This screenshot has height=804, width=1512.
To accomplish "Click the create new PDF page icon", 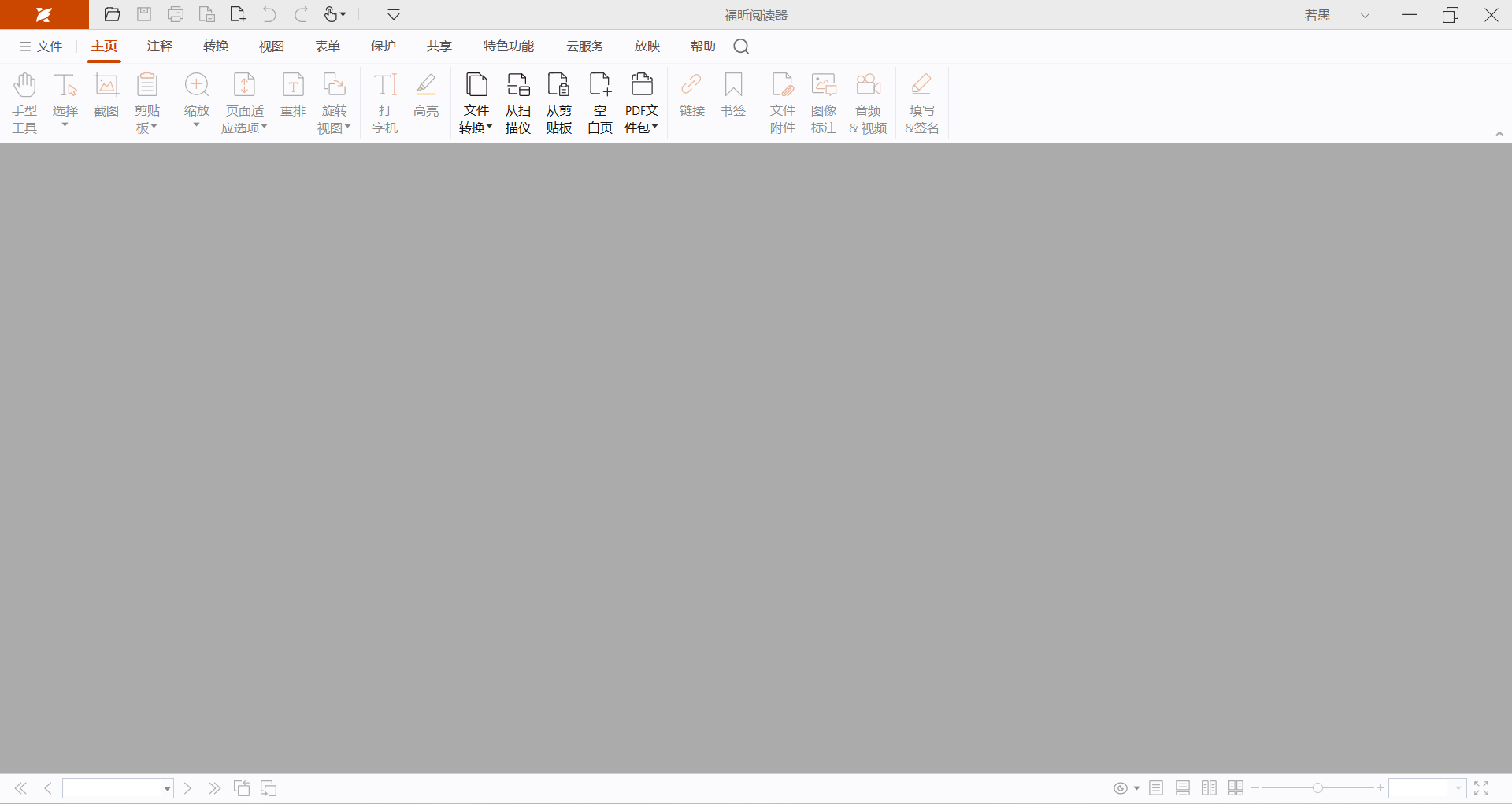I will click(238, 14).
